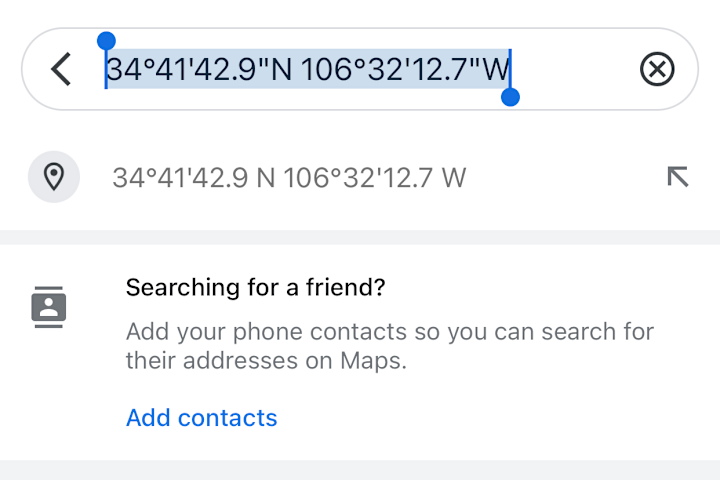Clear the search field with the circled X
Screen dimensions: 720x480
point(657,69)
